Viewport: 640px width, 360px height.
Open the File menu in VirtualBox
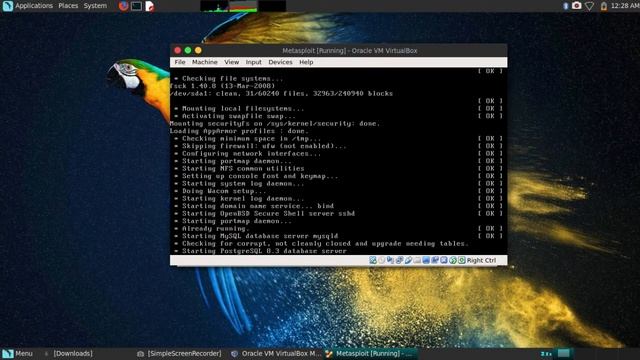point(180,62)
